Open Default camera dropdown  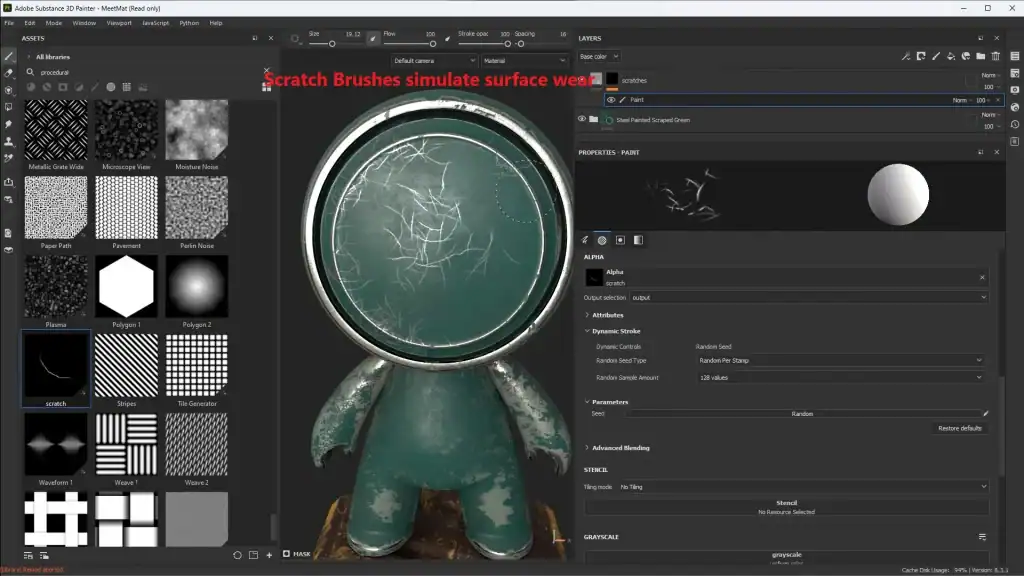[434, 61]
